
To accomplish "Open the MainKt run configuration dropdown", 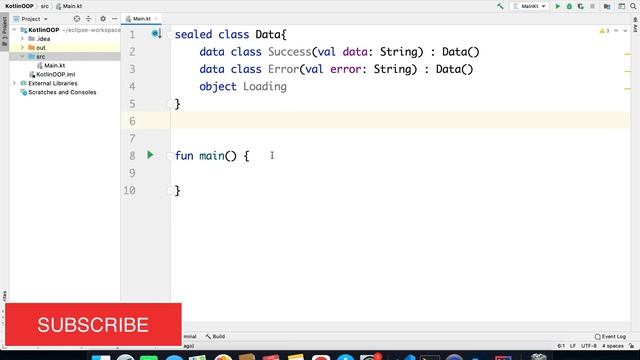I will [x=529, y=6].
